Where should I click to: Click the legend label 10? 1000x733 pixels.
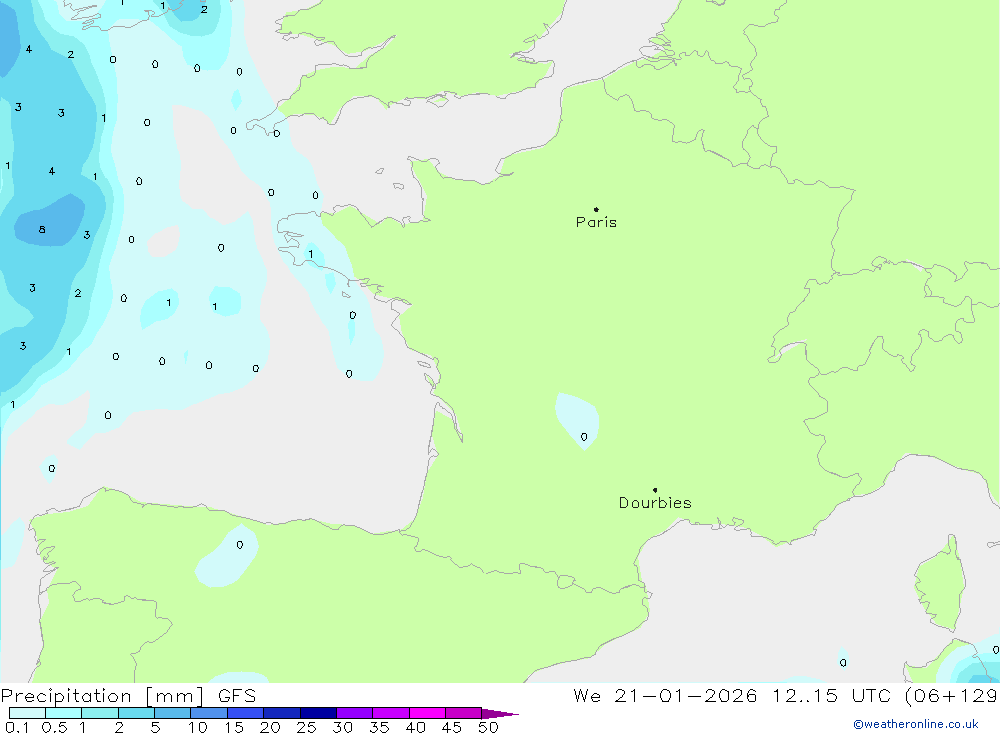[x=198, y=727]
